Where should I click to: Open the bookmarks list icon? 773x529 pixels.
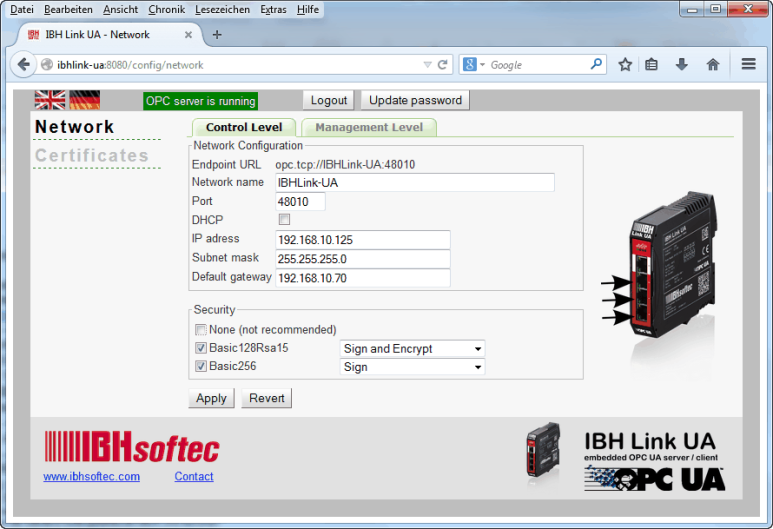(651, 65)
